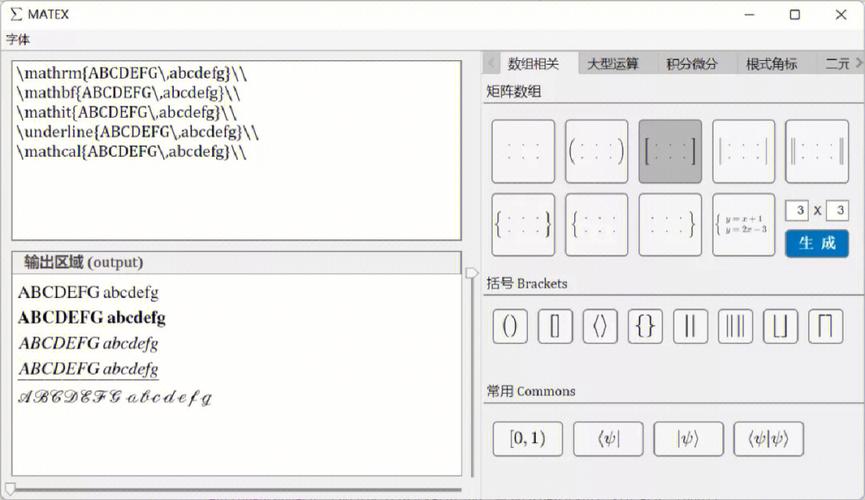Screen dimensions: 865x500
Task: Click inside the LaTeX input editor
Action: pyautogui.click(x=237, y=150)
